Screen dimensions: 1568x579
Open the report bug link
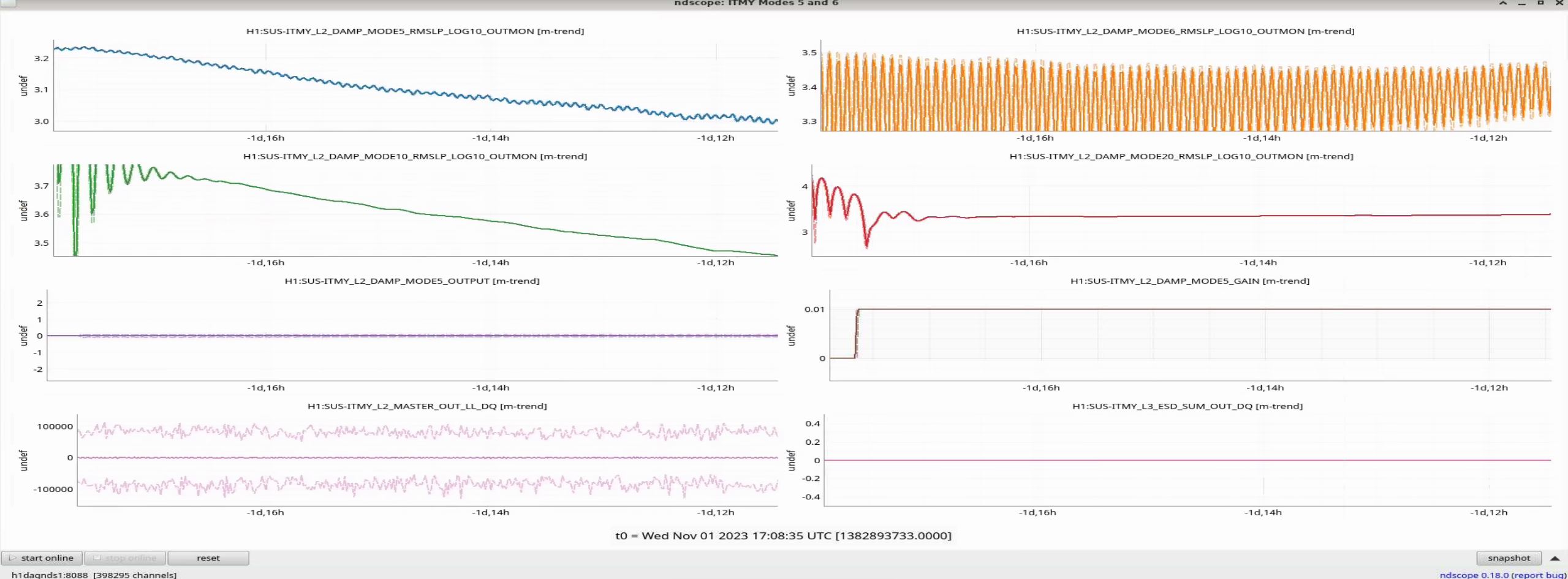1539,575
